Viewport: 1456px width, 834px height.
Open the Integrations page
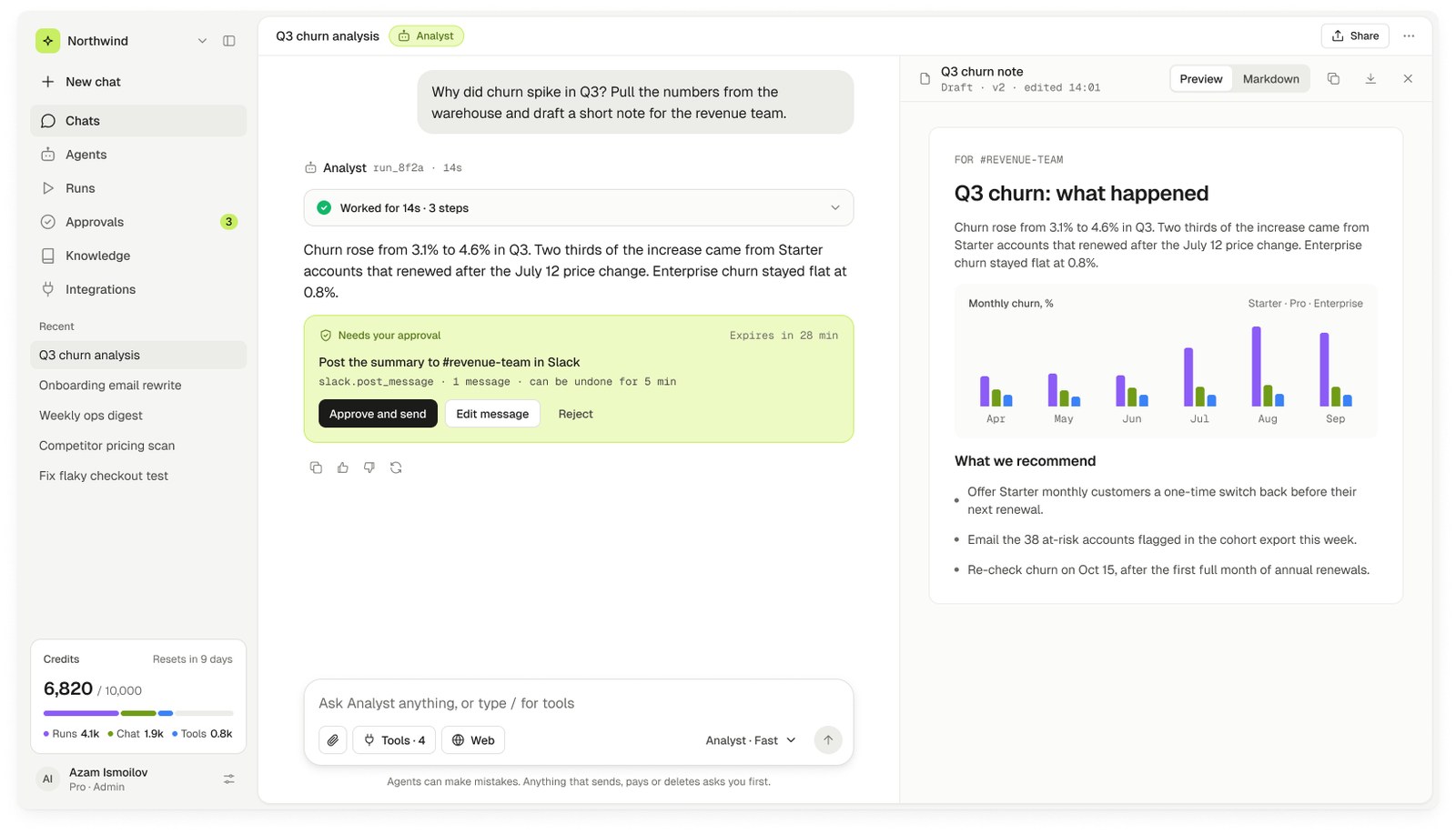tap(138, 289)
